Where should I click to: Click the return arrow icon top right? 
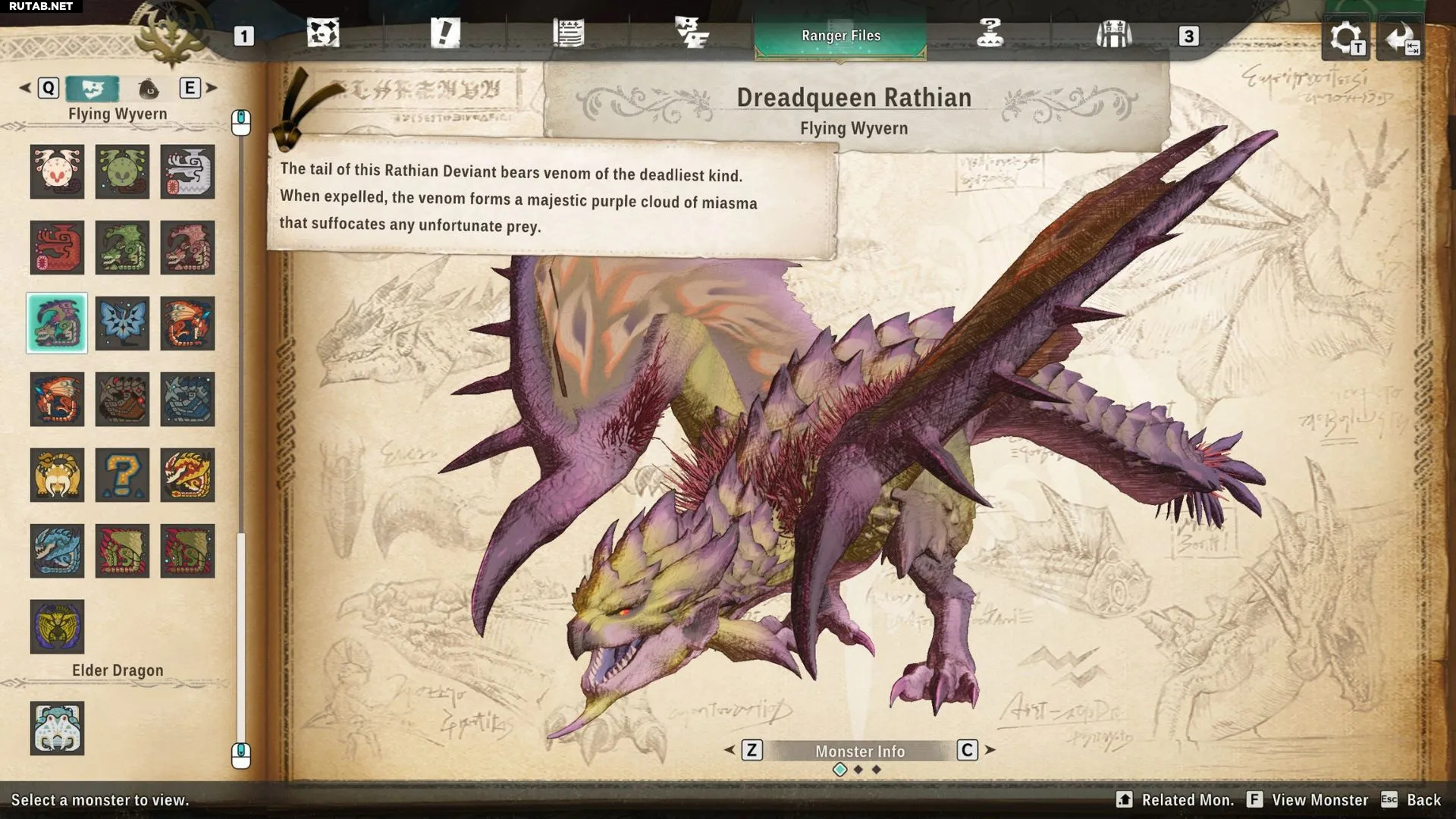point(1400,37)
